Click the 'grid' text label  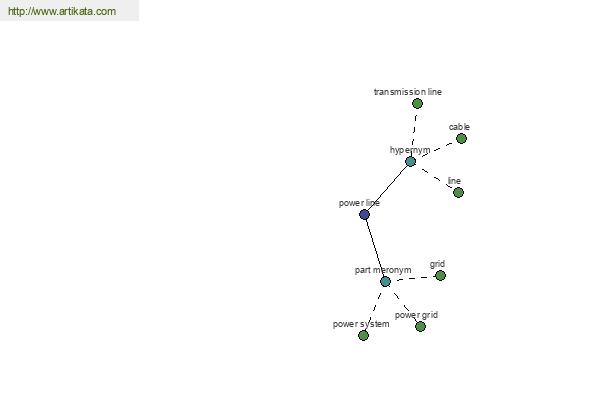437,264
